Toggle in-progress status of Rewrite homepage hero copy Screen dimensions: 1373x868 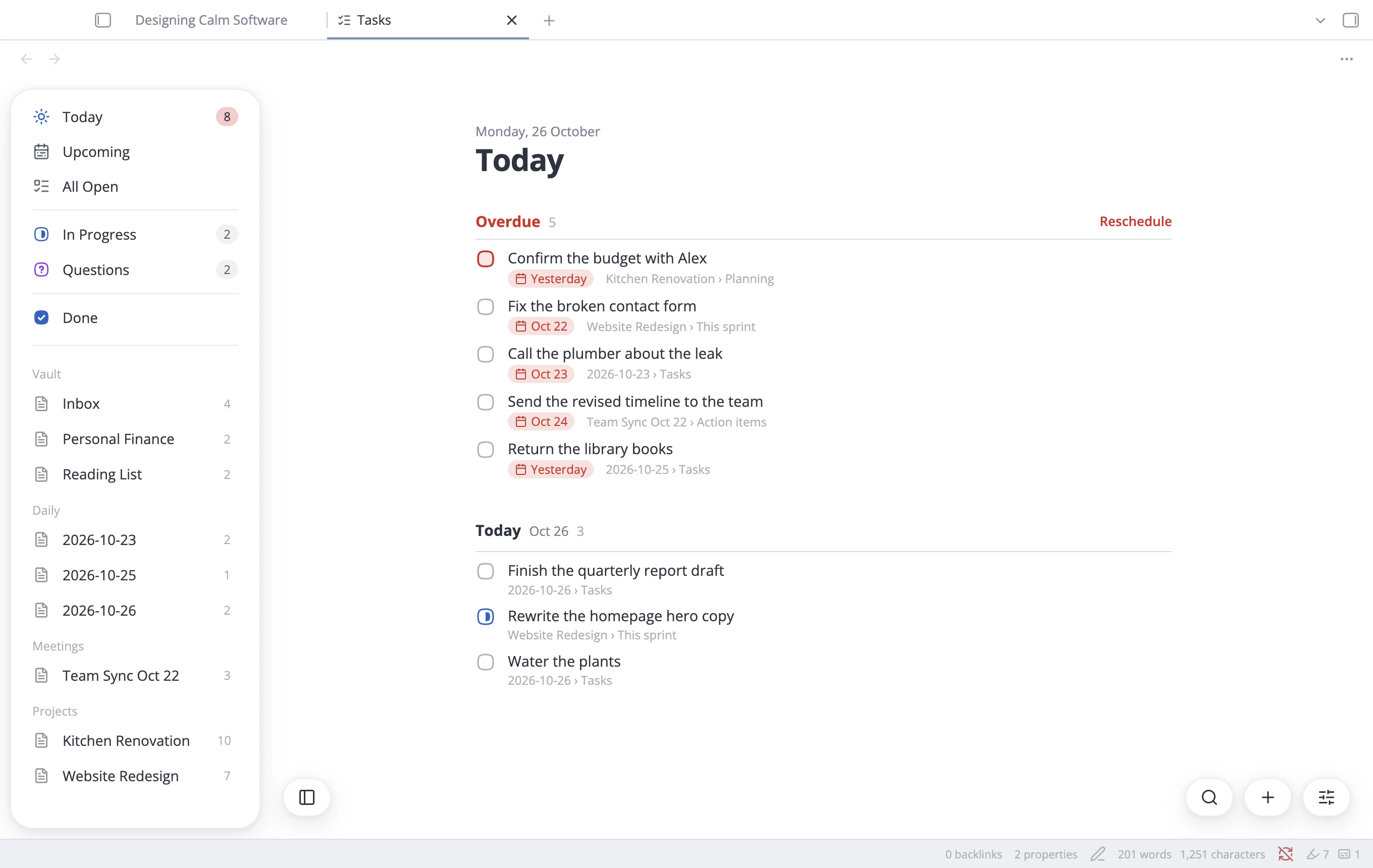485,616
